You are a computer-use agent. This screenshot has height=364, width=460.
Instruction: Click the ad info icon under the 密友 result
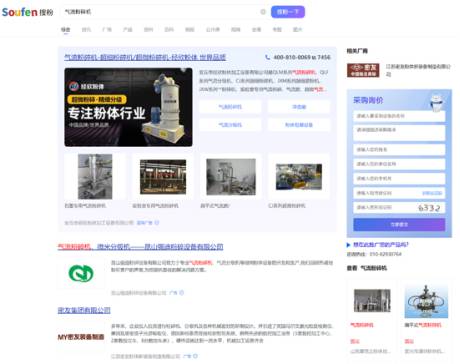pos(196,356)
